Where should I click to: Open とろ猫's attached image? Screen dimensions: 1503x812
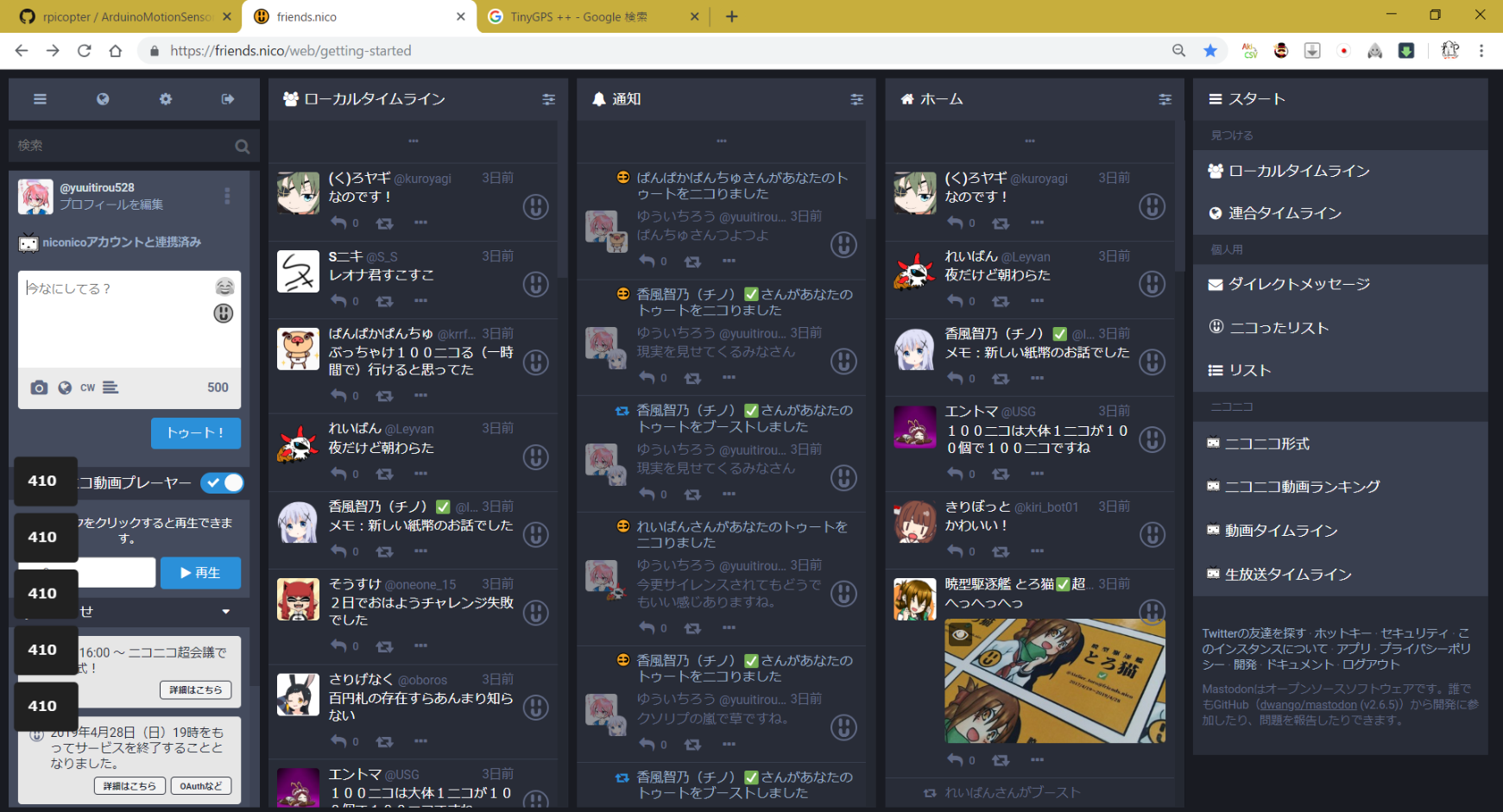pyautogui.click(x=1055, y=681)
